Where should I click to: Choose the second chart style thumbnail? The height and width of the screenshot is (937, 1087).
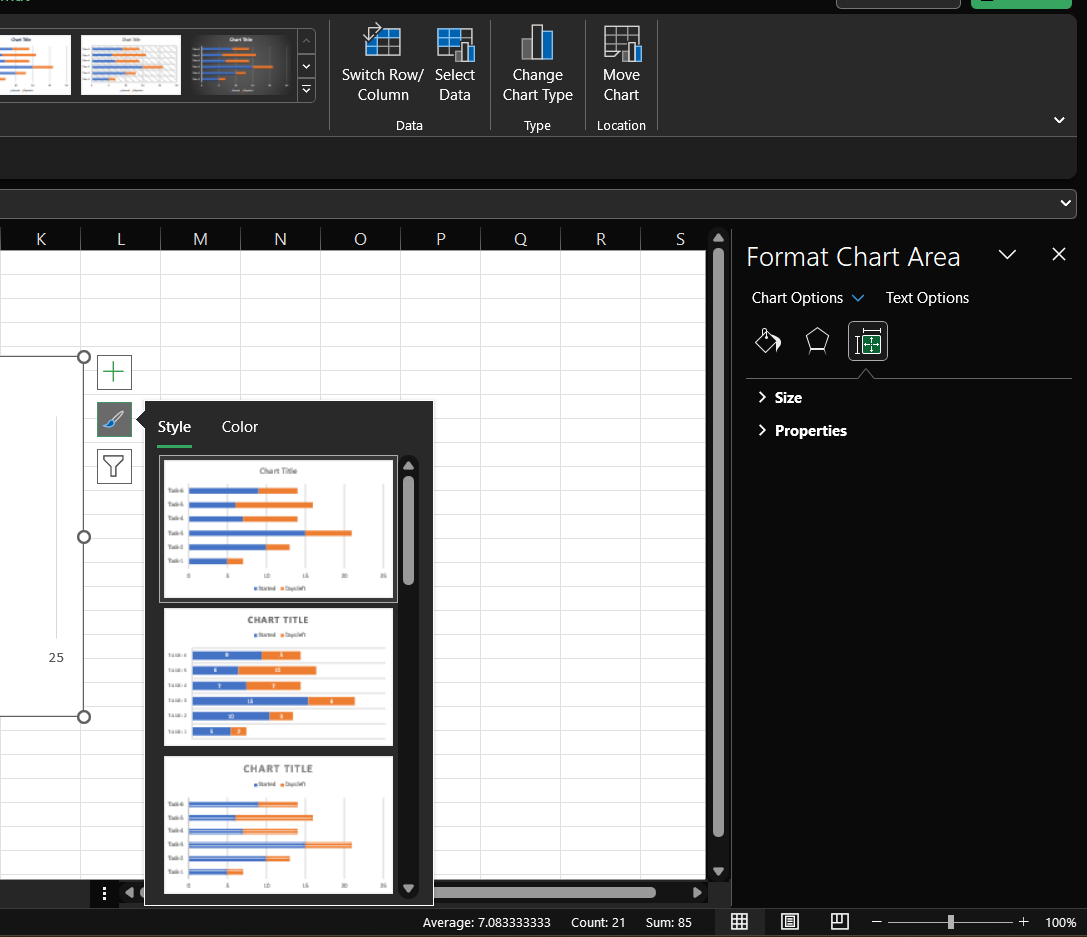(x=278, y=677)
